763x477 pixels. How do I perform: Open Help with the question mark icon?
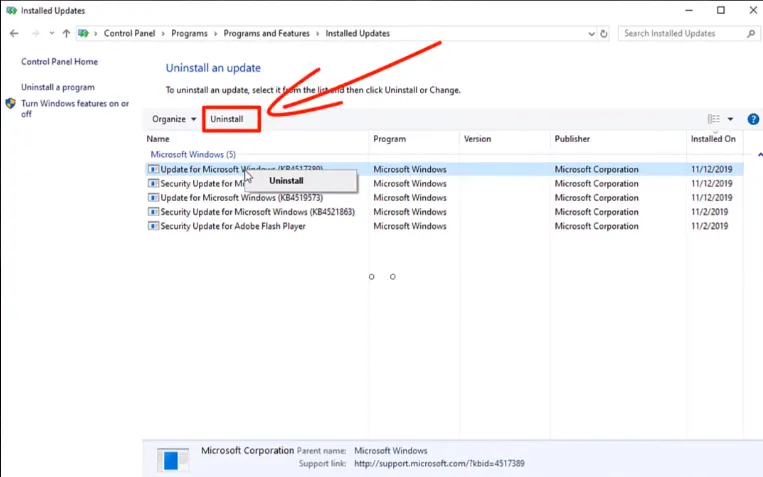pos(753,119)
